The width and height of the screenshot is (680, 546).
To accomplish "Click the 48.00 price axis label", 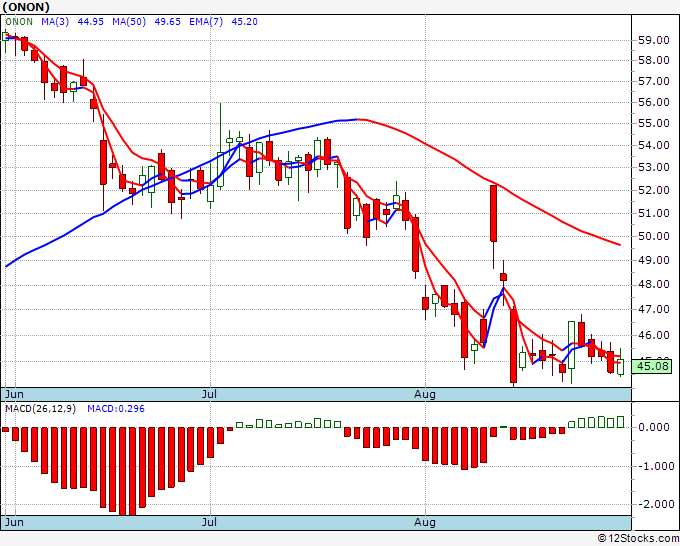I will coord(654,284).
